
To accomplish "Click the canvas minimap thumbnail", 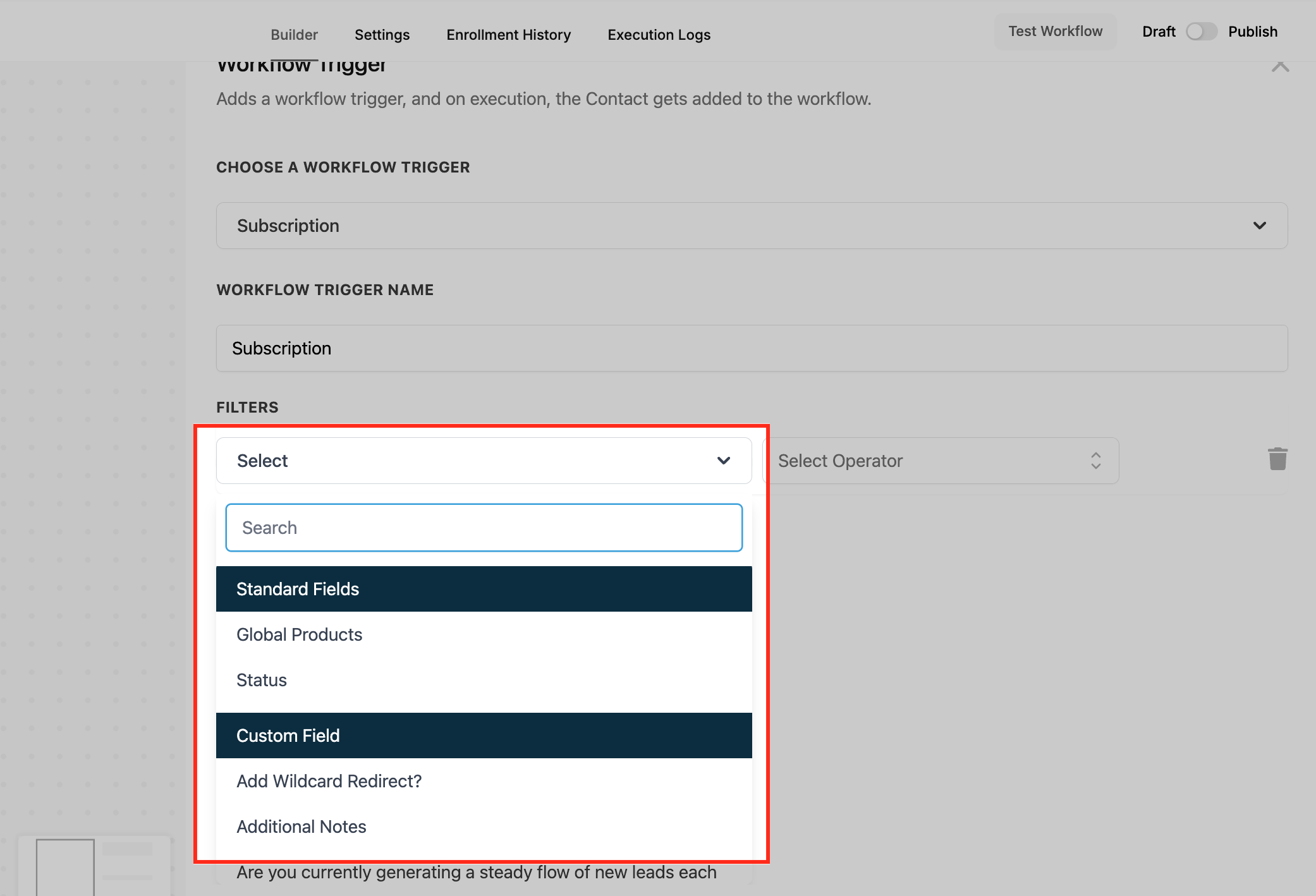I will (x=94, y=866).
